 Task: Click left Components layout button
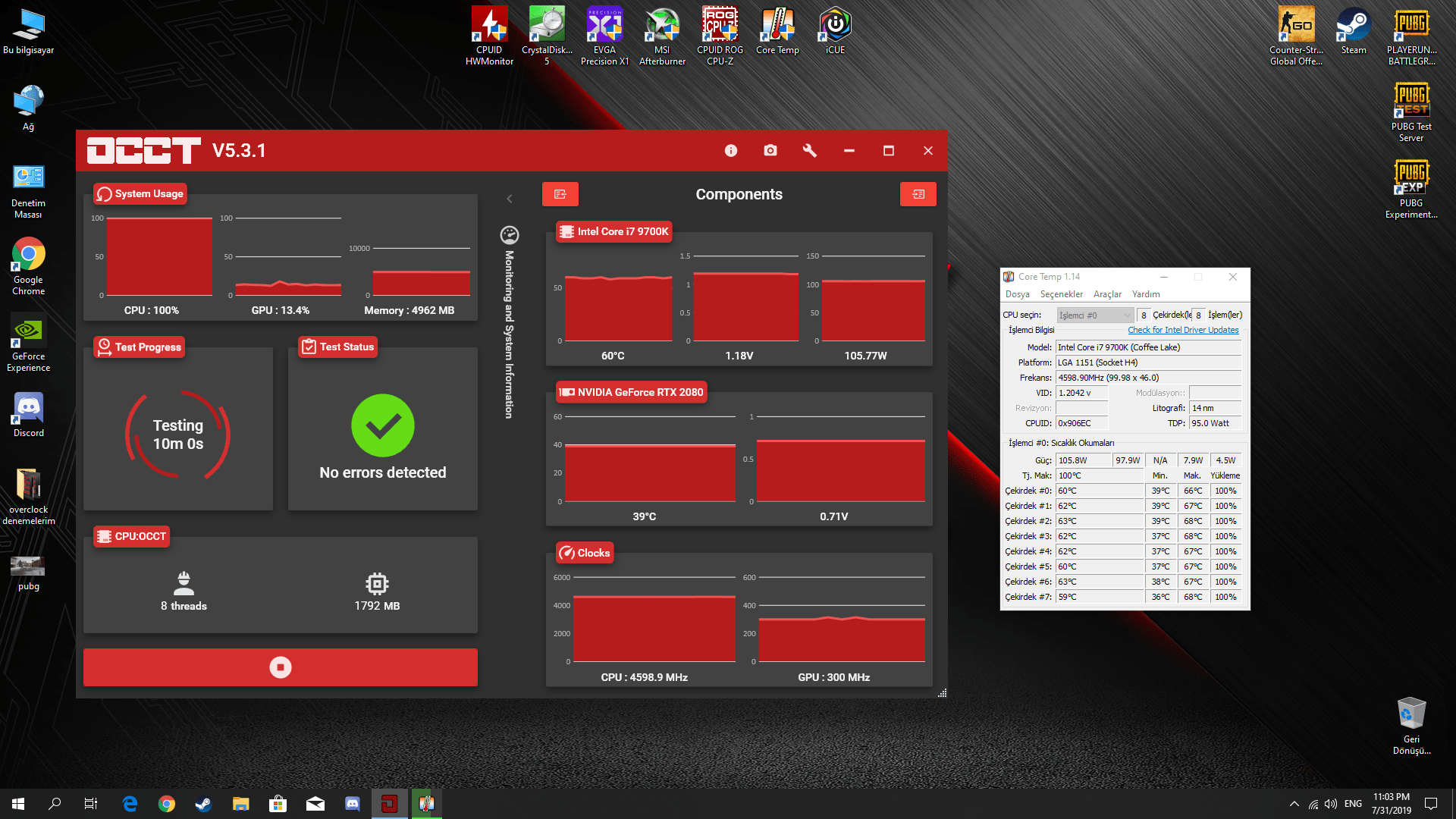(560, 194)
